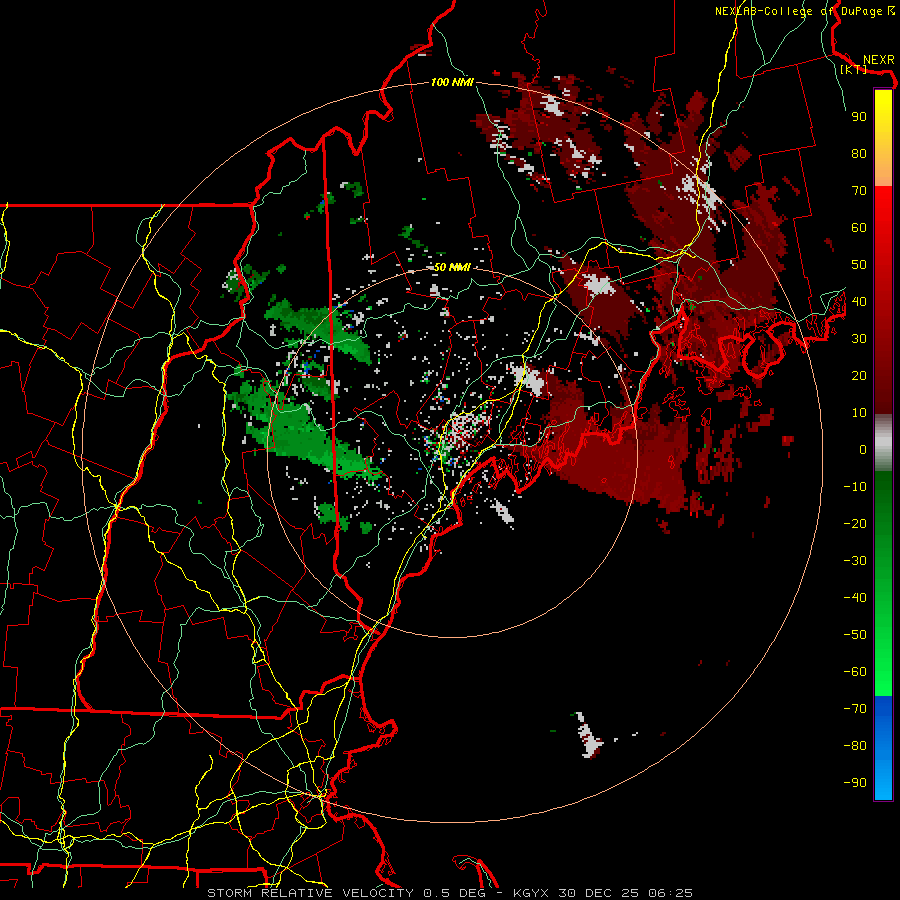The height and width of the screenshot is (900, 900).
Task: Select the 30 value on the velocity scale
Action: pos(859,339)
